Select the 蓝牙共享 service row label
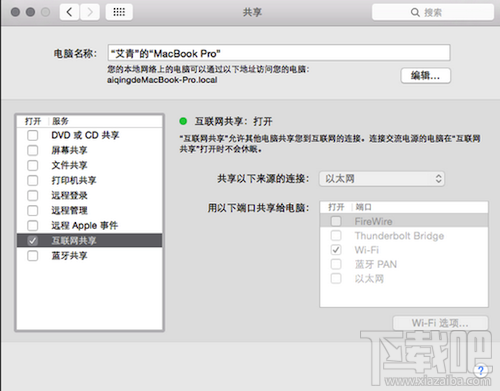500x391 pixels. click(x=69, y=256)
